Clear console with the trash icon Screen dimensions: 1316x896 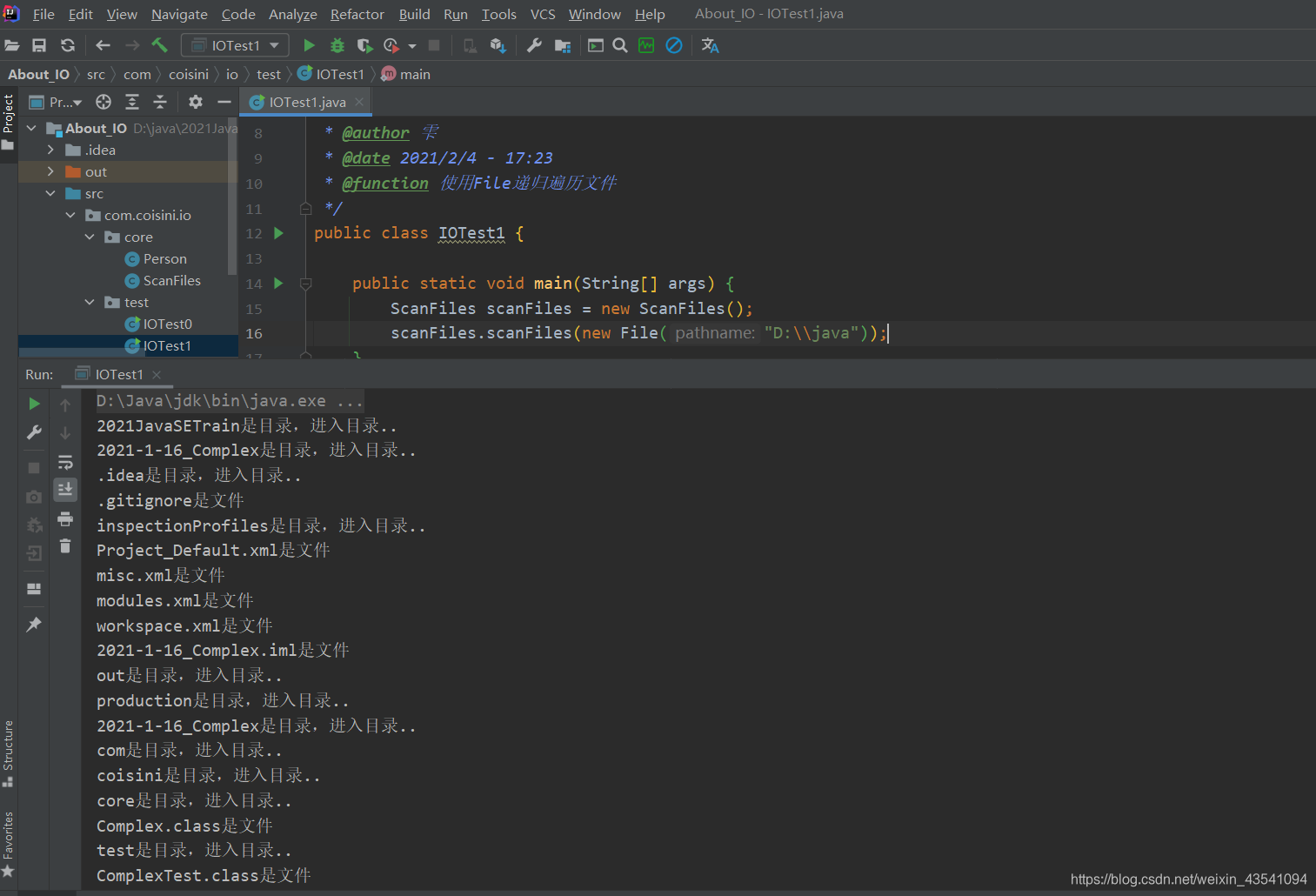[x=65, y=546]
